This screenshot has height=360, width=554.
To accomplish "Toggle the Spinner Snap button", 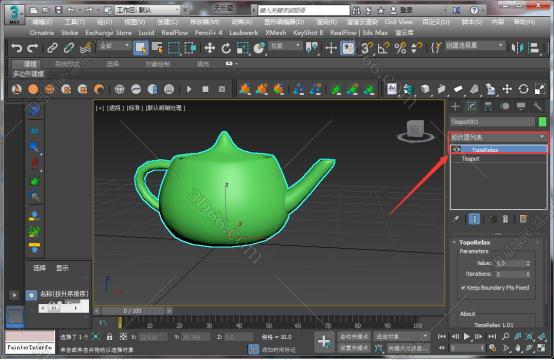I will (x=417, y=48).
